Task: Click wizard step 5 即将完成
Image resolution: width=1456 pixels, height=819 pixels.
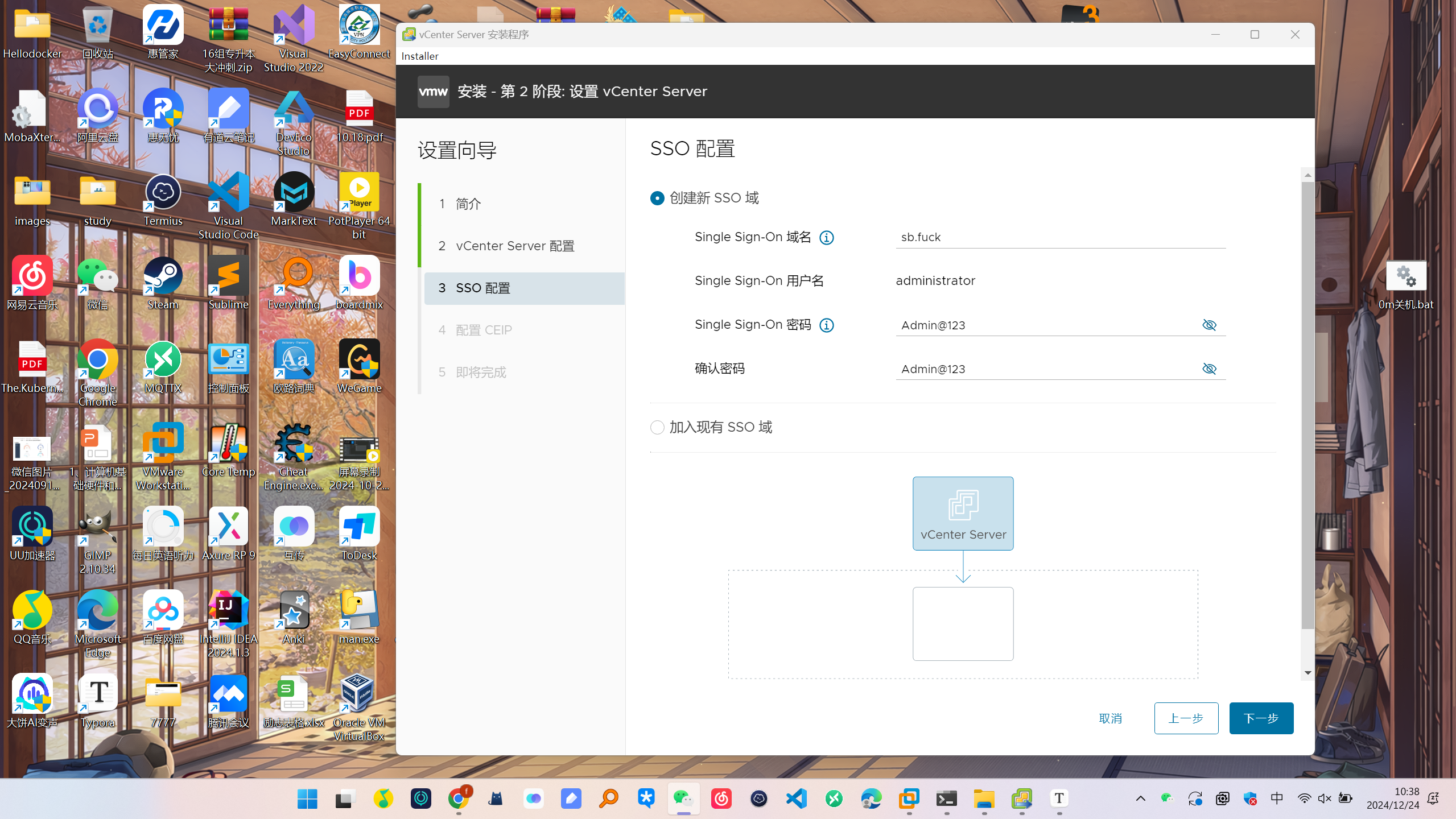Action: (x=523, y=372)
